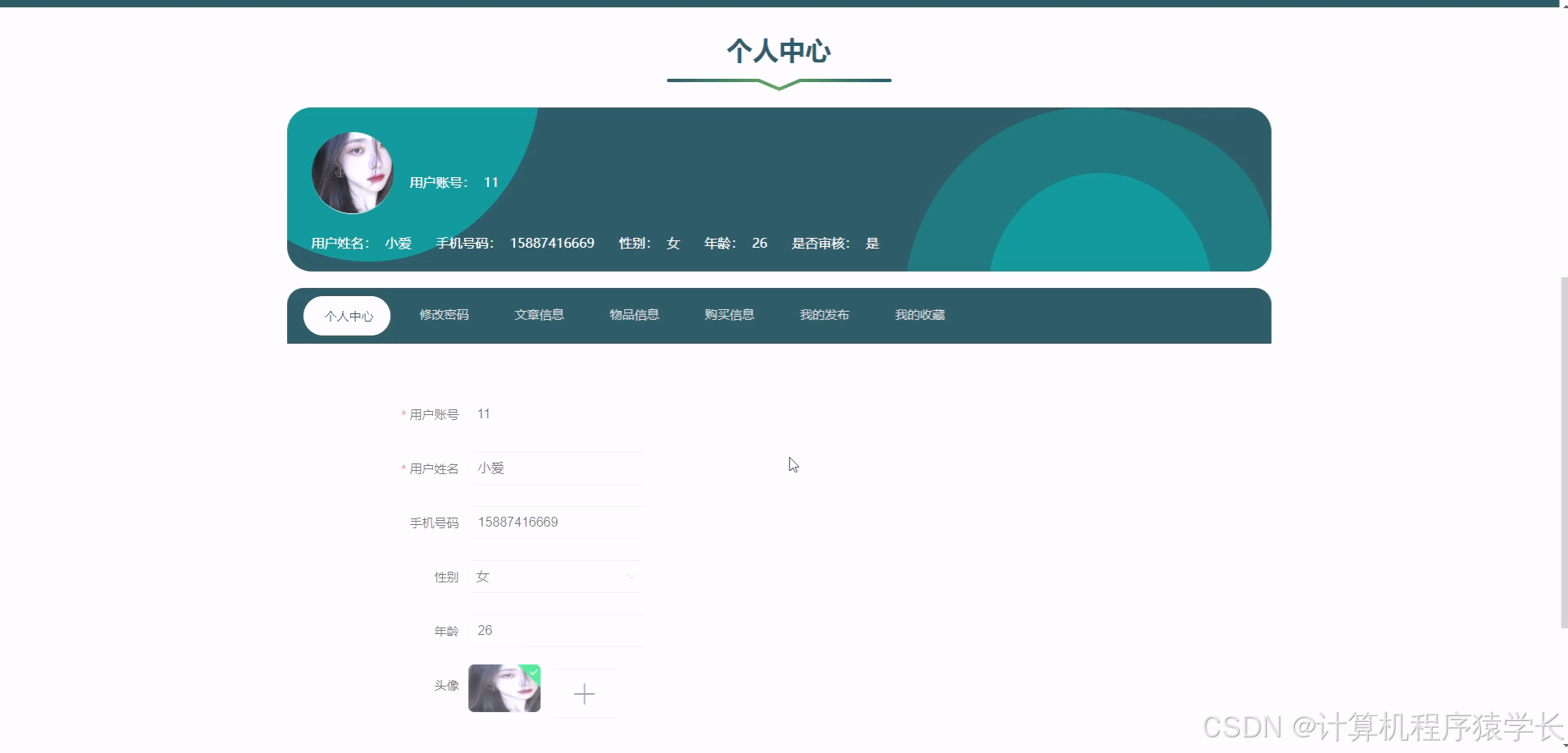Click the uploaded avatar thumbnail under 头像
Image resolution: width=1568 pixels, height=753 pixels.
504,688
